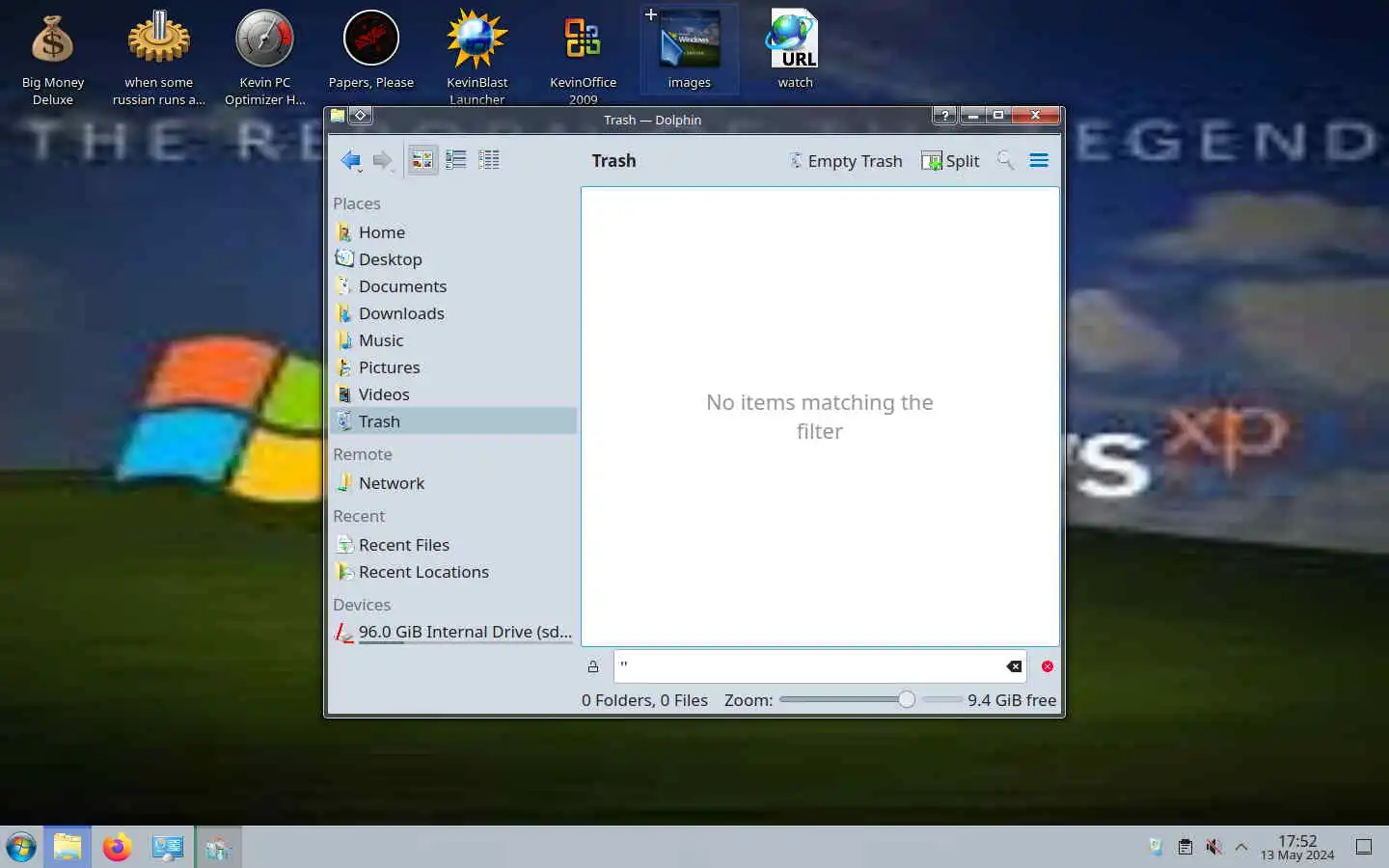The height and width of the screenshot is (868, 1389).
Task: Click the fifth taskbar application icon
Action: pos(219,848)
